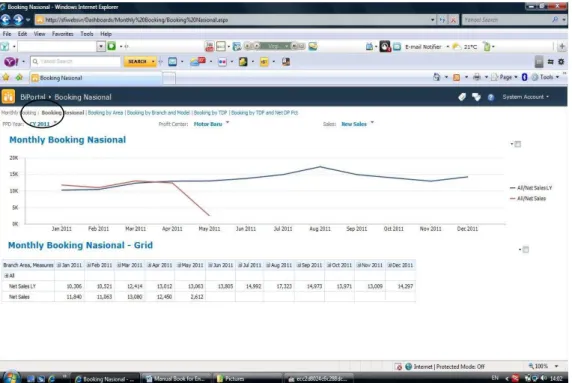Open the System Account dropdown
Viewport: 572px width, 383px height.
pyautogui.click(x=525, y=97)
